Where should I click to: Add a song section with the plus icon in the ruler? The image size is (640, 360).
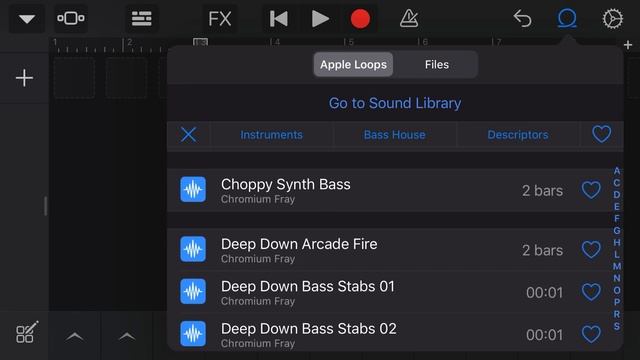point(628,45)
